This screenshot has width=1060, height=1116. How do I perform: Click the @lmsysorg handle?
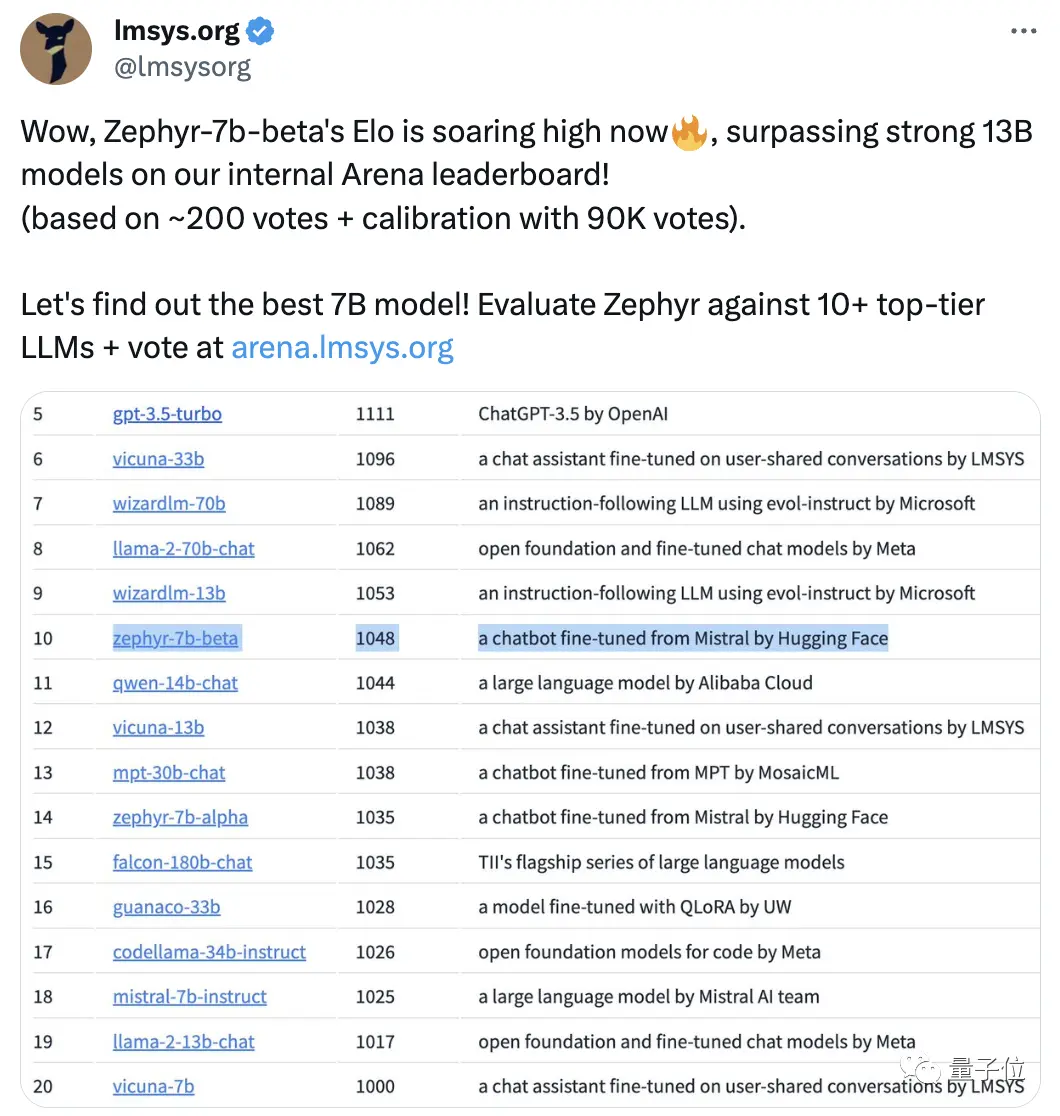click(x=183, y=67)
